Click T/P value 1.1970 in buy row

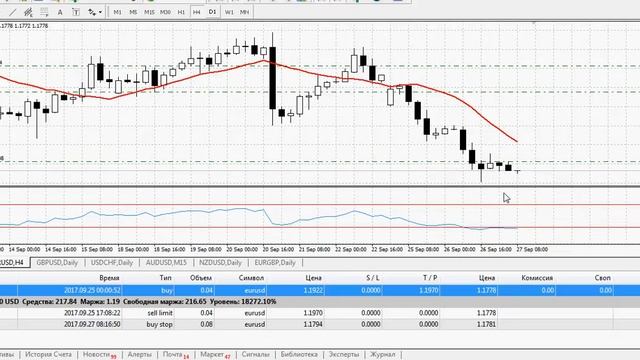pyautogui.click(x=428, y=290)
